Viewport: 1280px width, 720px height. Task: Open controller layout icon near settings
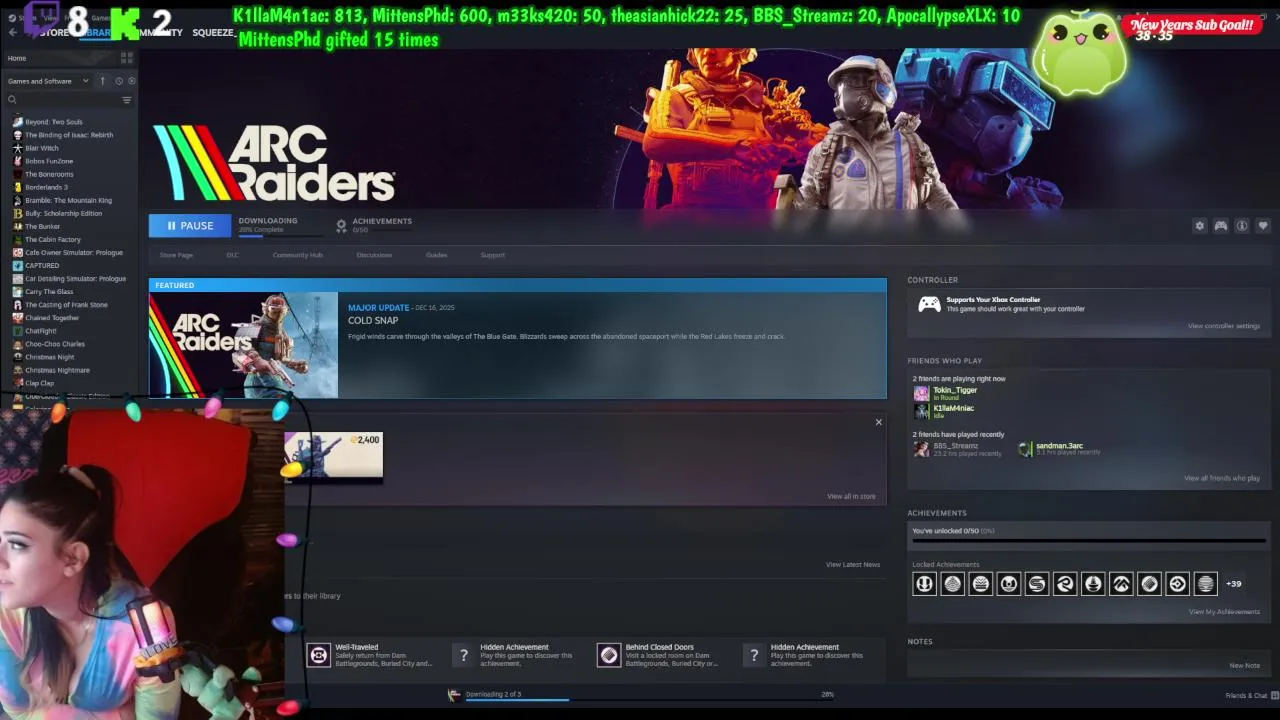[1220, 226]
